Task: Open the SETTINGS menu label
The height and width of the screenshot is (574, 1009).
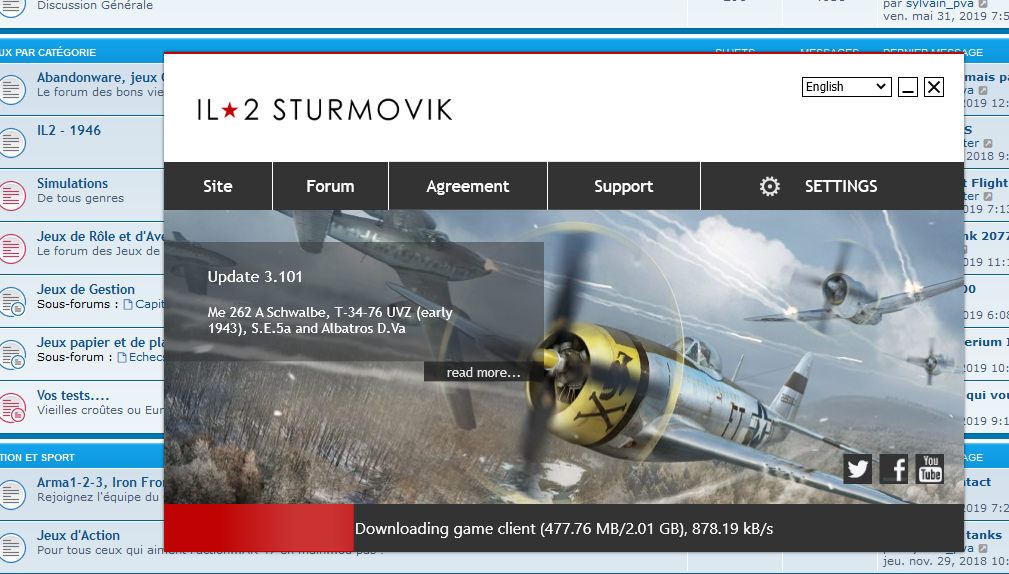Action: coord(840,186)
